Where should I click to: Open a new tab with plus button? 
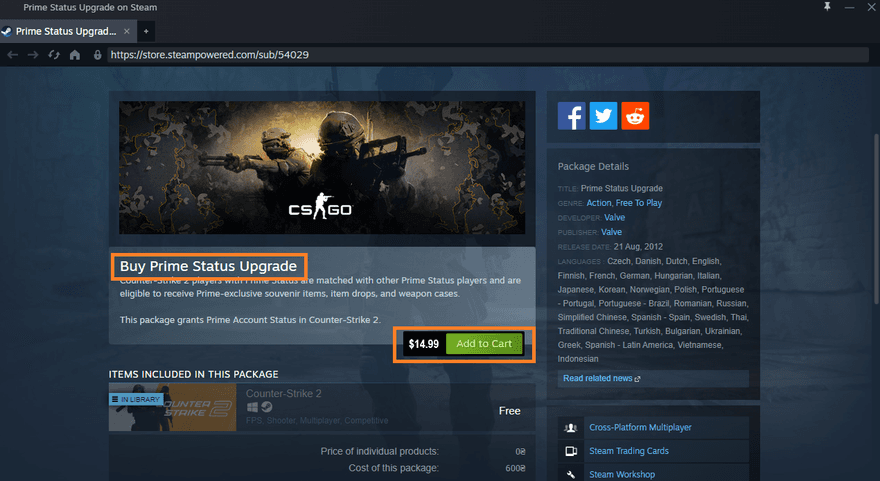tap(145, 31)
